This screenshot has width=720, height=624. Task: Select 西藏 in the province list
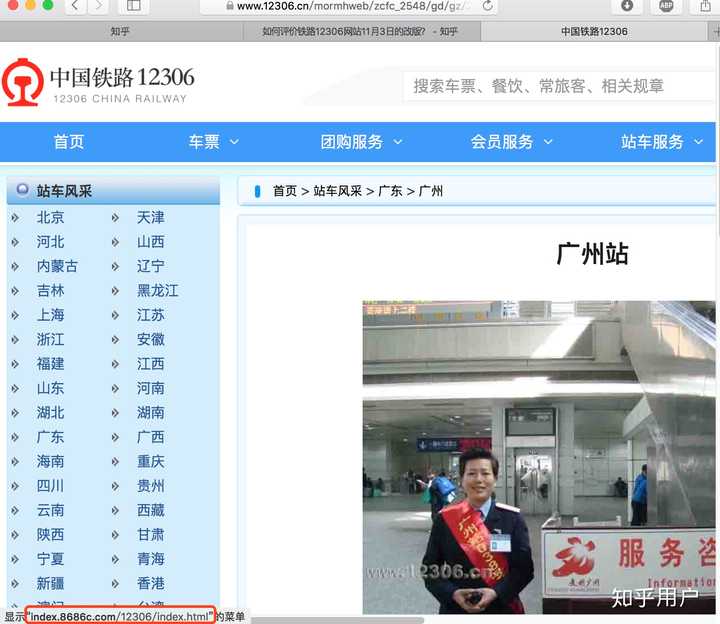(151, 511)
